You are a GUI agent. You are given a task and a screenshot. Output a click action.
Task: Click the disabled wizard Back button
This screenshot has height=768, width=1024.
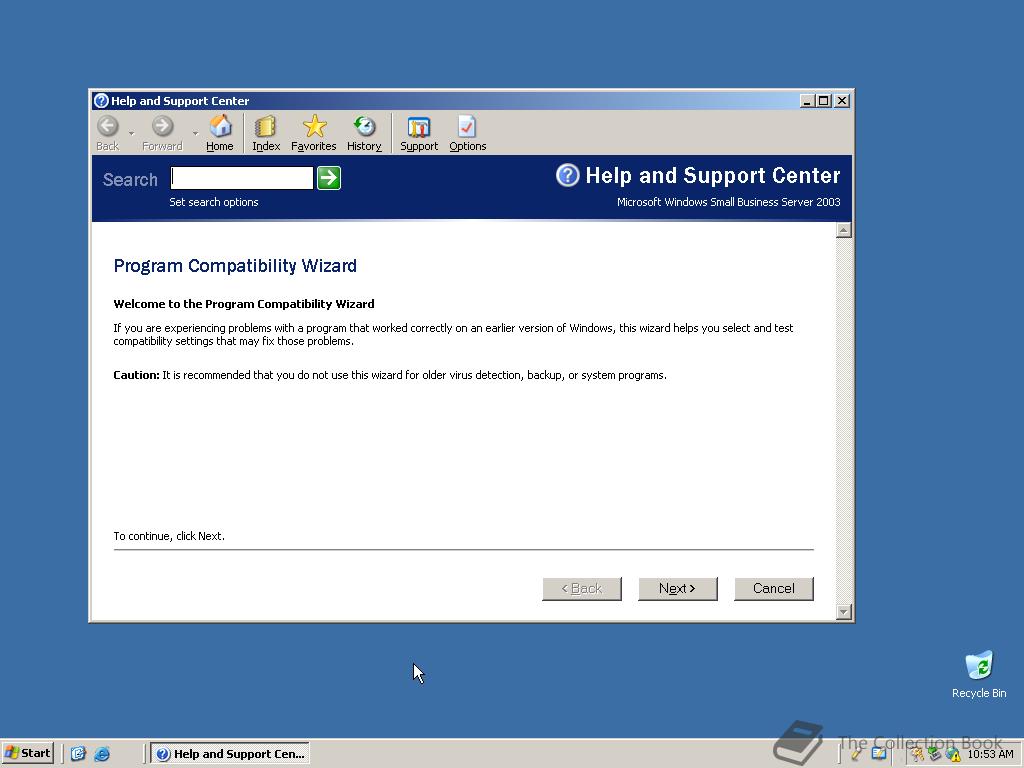581,588
